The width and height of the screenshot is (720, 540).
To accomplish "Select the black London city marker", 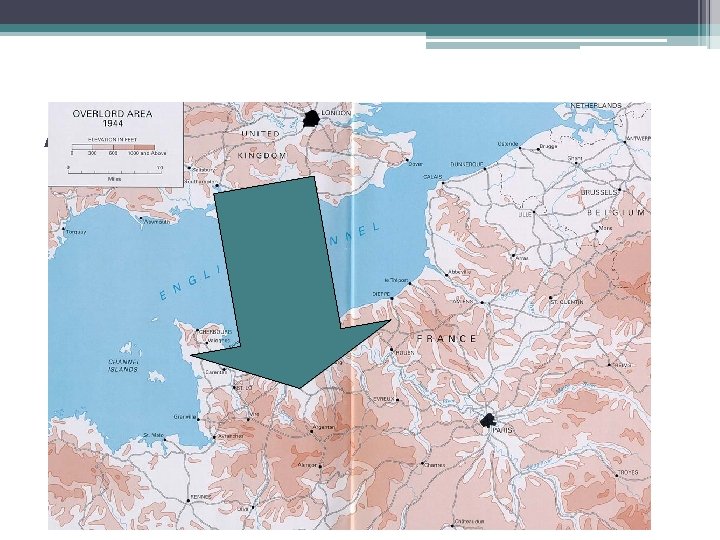I will 311,119.
